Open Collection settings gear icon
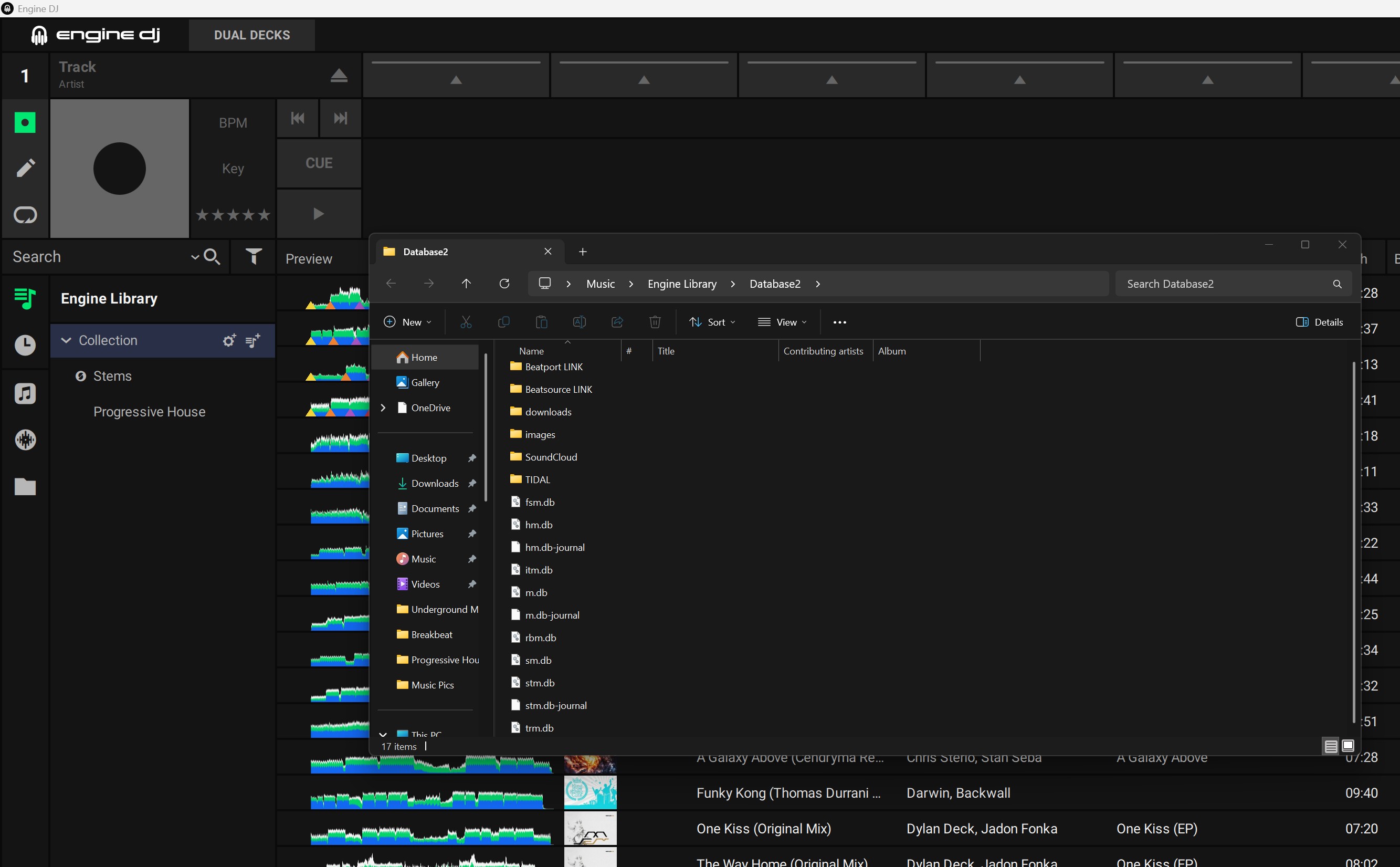 tap(229, 341)
